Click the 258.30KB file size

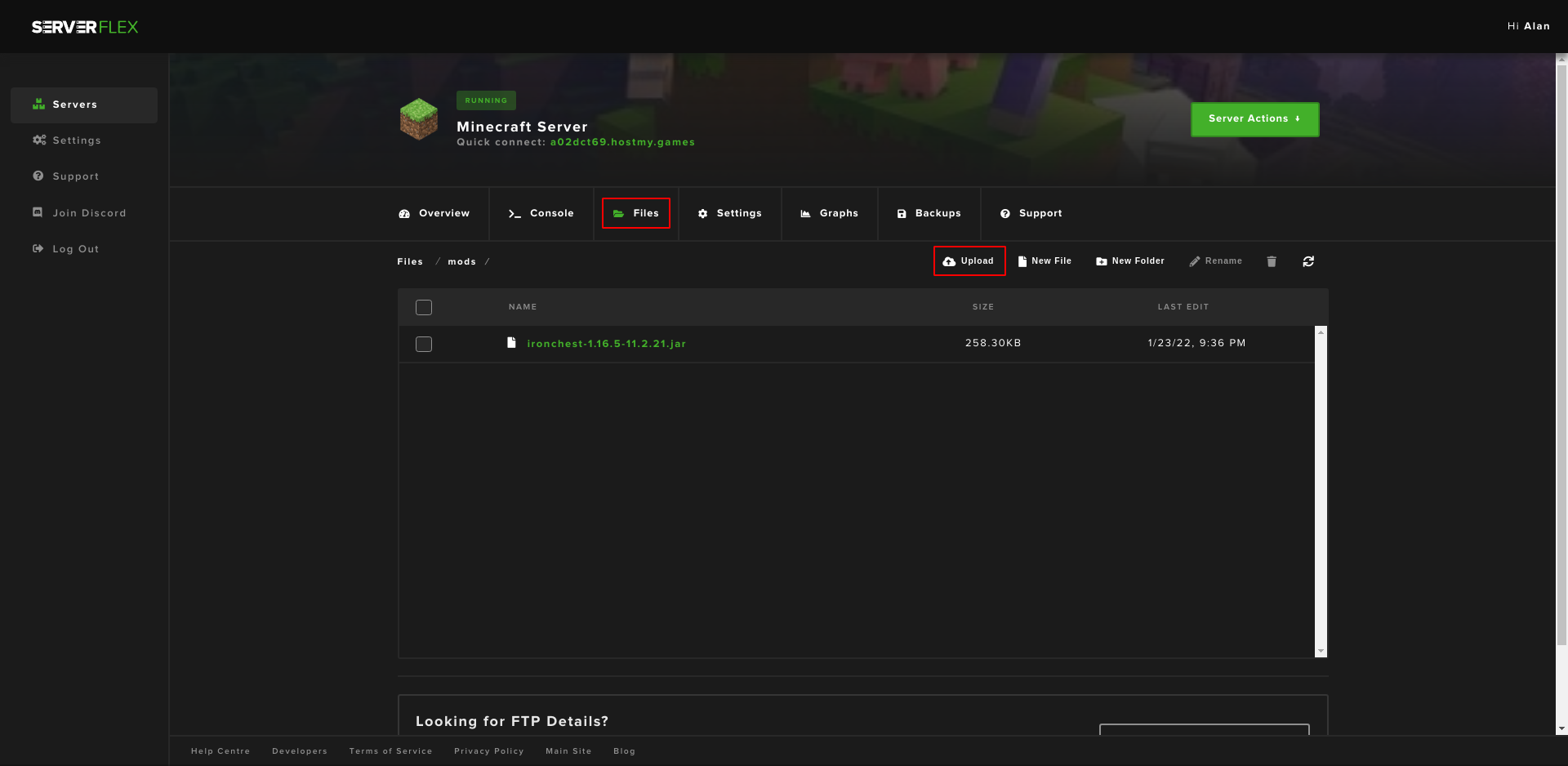click(993, 343)
